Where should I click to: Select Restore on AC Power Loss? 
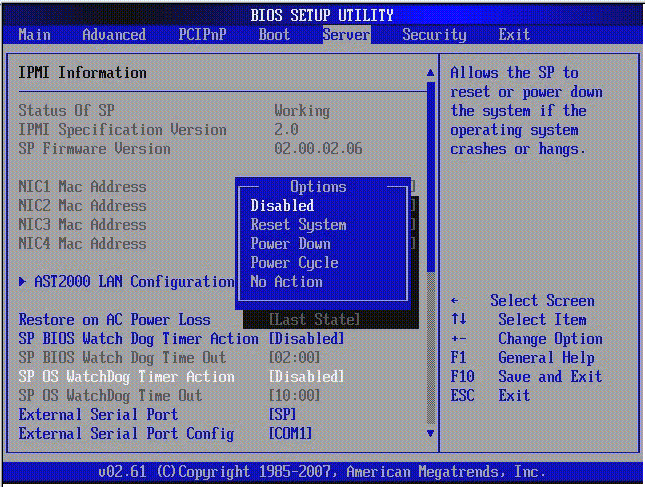point(114,320)
